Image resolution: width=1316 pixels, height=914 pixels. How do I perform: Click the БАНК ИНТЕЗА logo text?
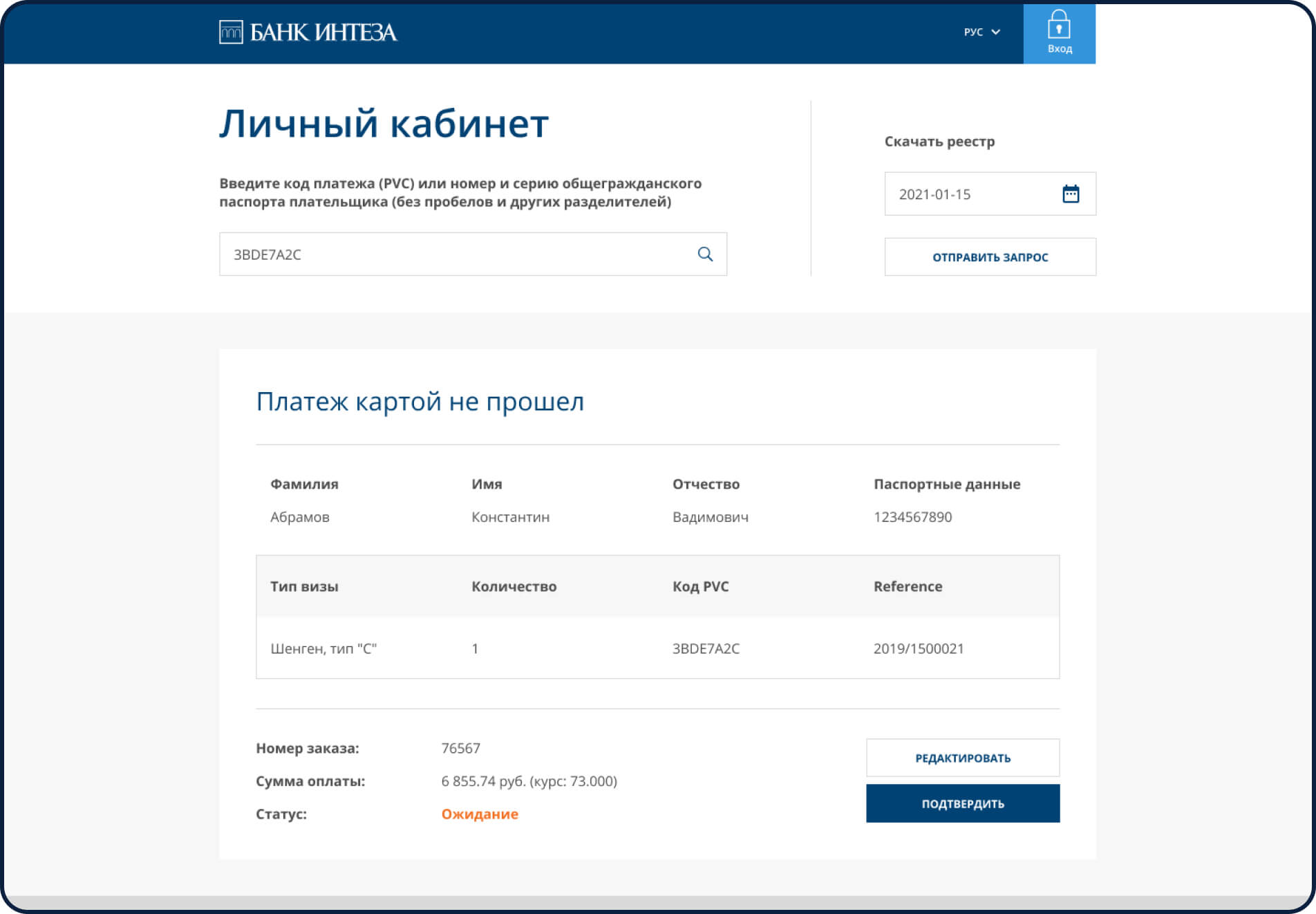pyautogui.click(x=323, y=32)
